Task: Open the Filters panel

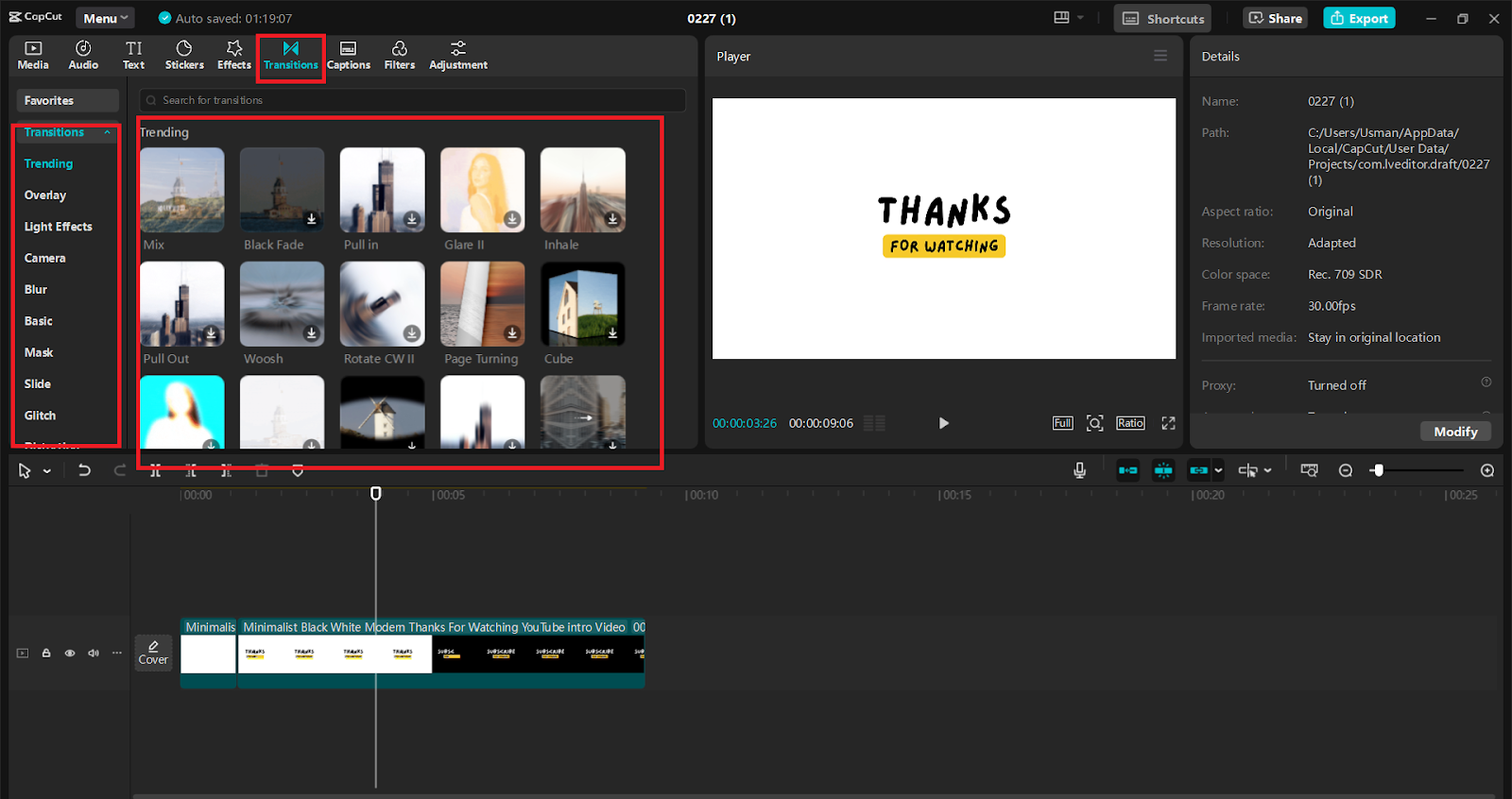Action: click(x=399, y=55)
